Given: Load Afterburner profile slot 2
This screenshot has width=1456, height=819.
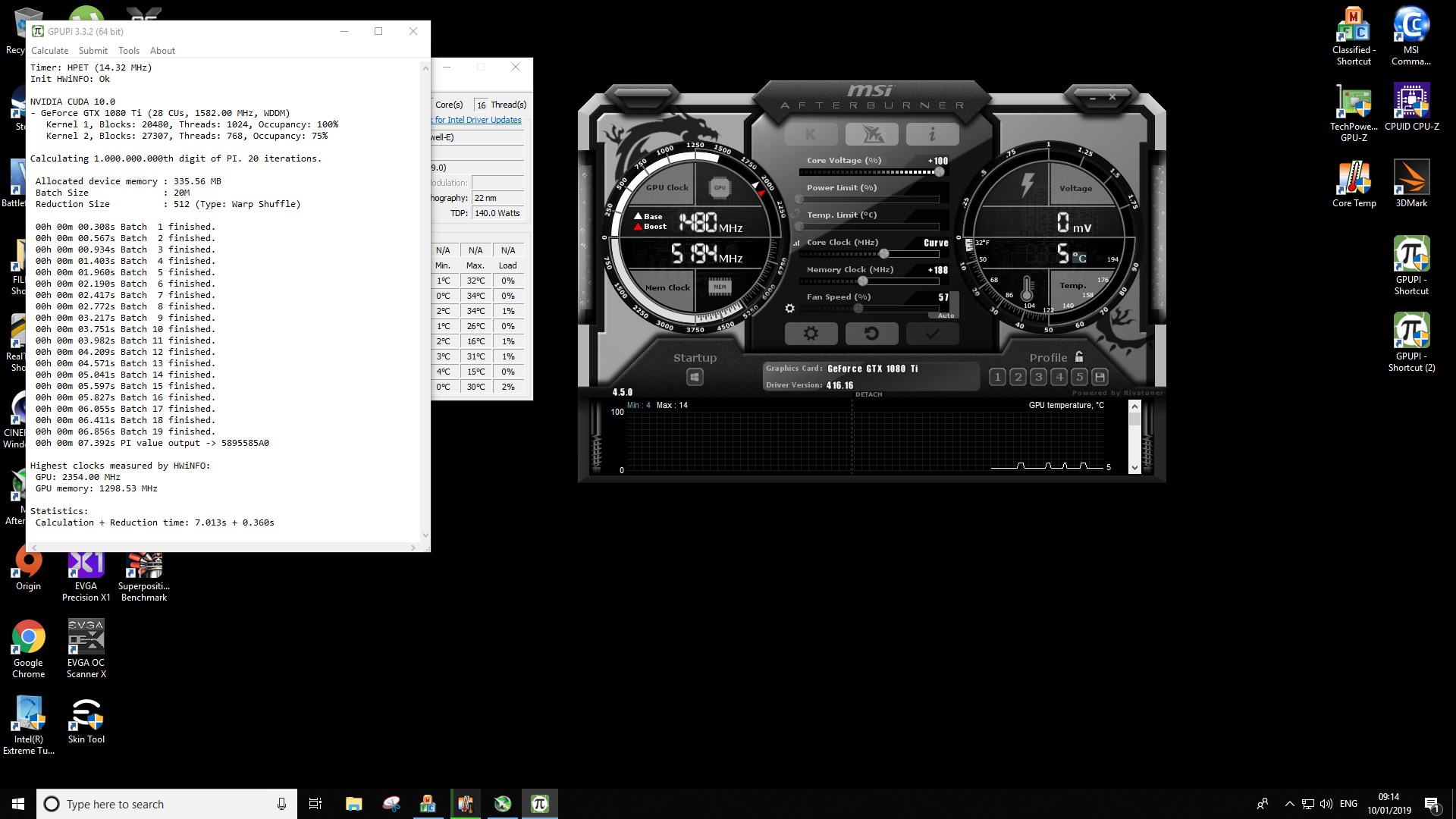Looking at the screenshot, I should [x=1018, y=377].
